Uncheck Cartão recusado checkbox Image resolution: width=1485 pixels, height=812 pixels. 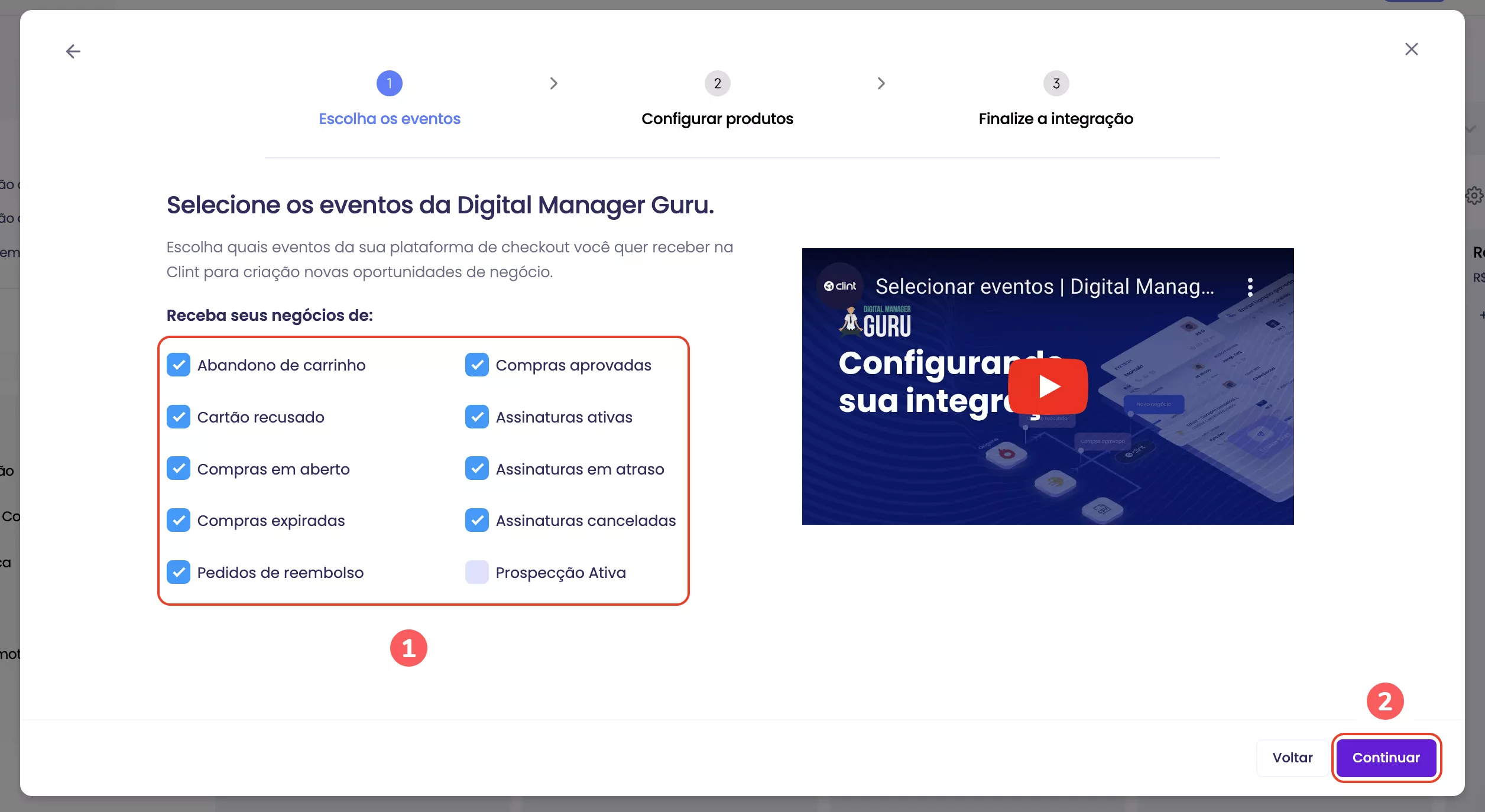[179, 417]
